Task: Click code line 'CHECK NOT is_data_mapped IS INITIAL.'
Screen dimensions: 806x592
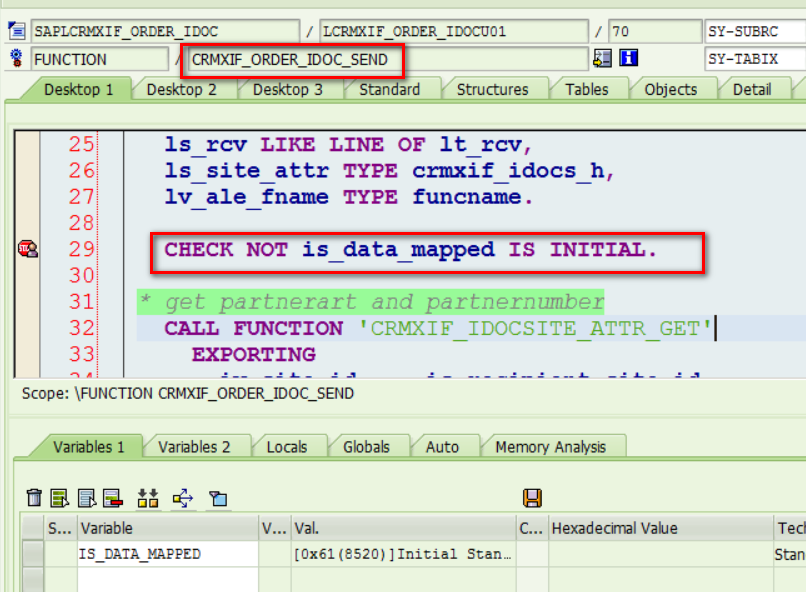Action: click(x=410, y=250)
